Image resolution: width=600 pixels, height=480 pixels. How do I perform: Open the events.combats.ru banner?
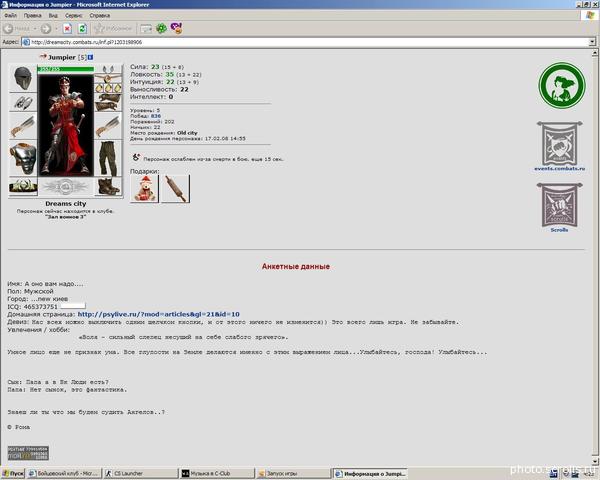(x=559, y=143)
